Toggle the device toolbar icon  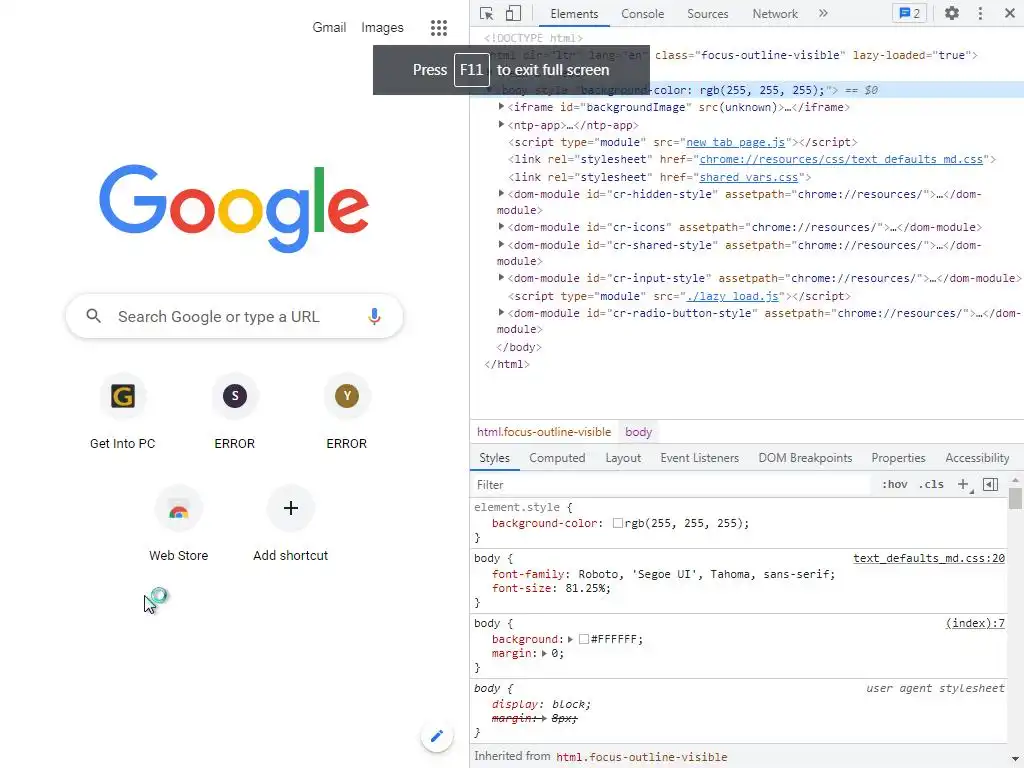[513, 13]
